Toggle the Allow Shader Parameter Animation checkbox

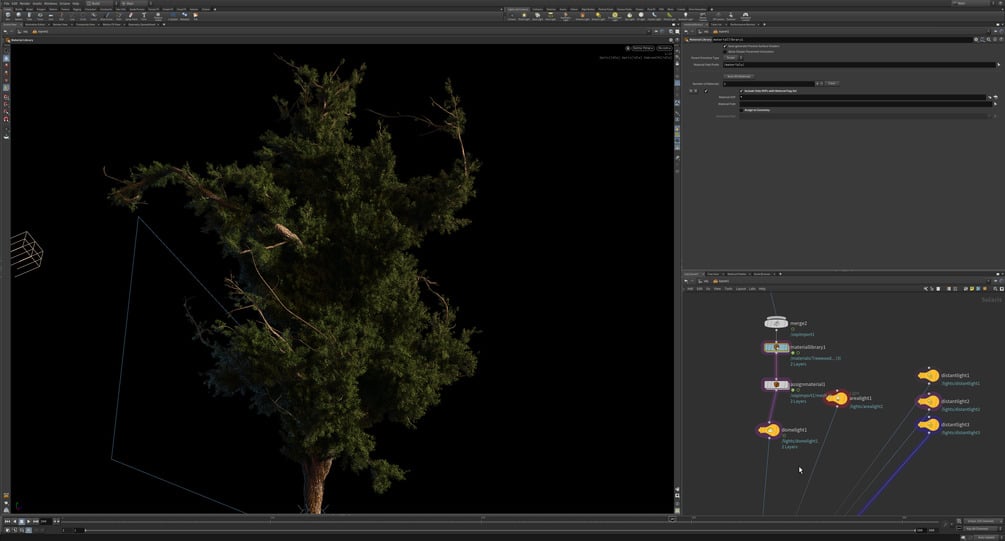tap(725, 51)
